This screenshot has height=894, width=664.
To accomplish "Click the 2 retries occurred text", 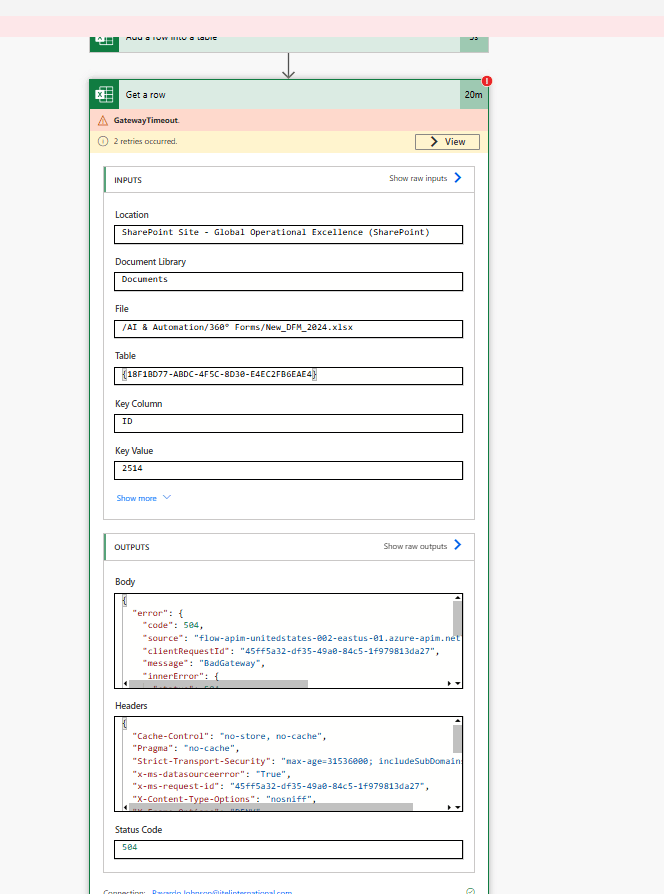I will [x=145, y=141].
